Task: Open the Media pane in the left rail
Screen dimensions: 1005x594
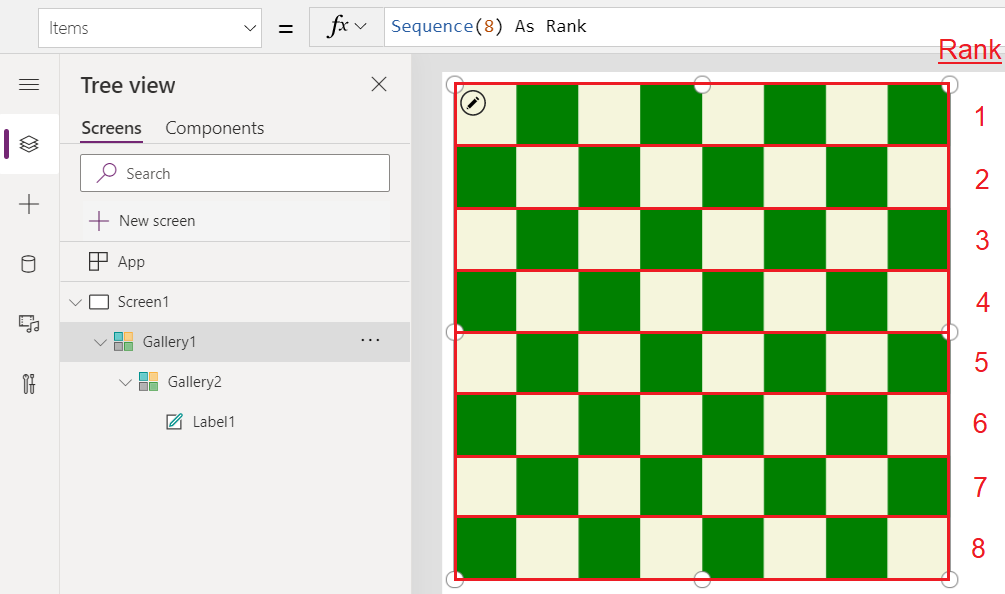Action: tap(29, 323)
